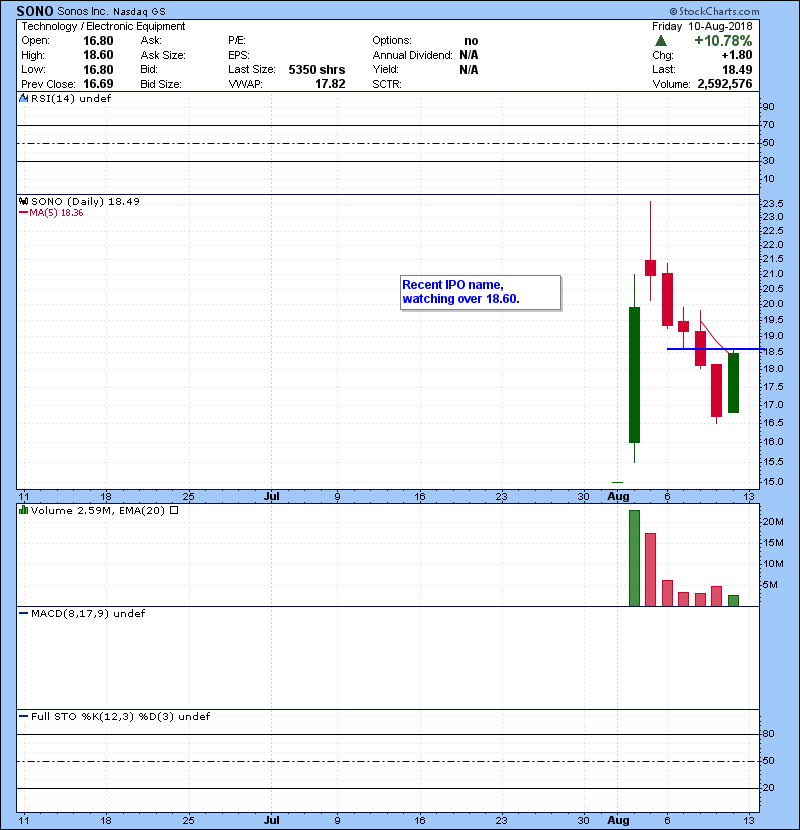800x830 pixels.
Task: Click the Aug label on the price time axis
Action: [618, 495]
